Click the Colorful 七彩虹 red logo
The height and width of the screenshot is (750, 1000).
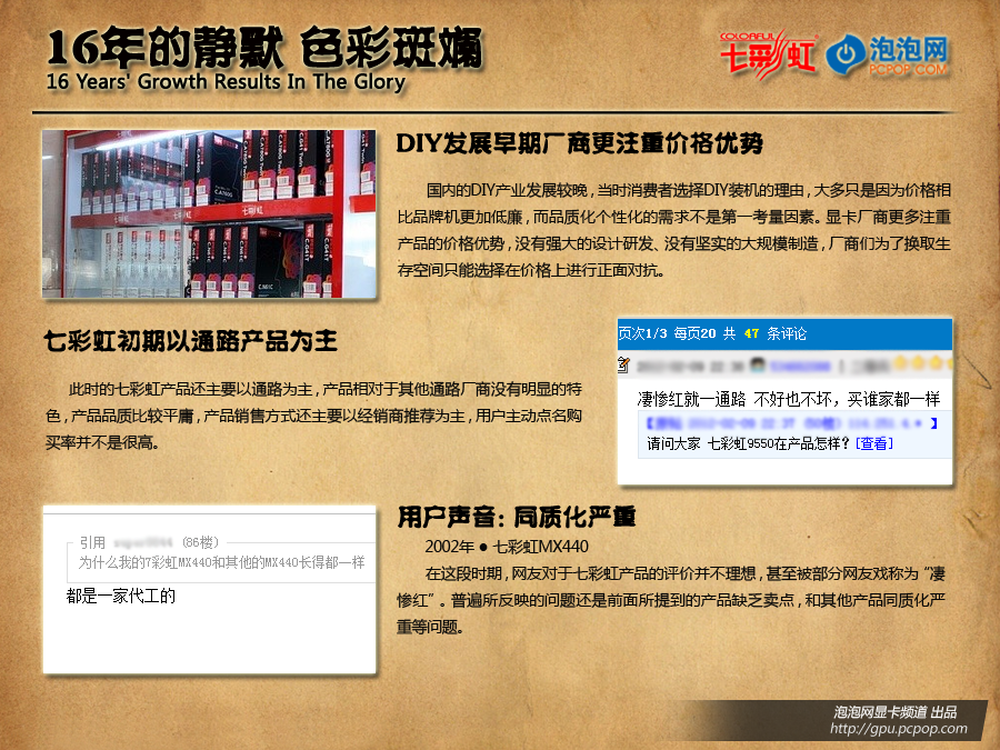click(768, 56)
